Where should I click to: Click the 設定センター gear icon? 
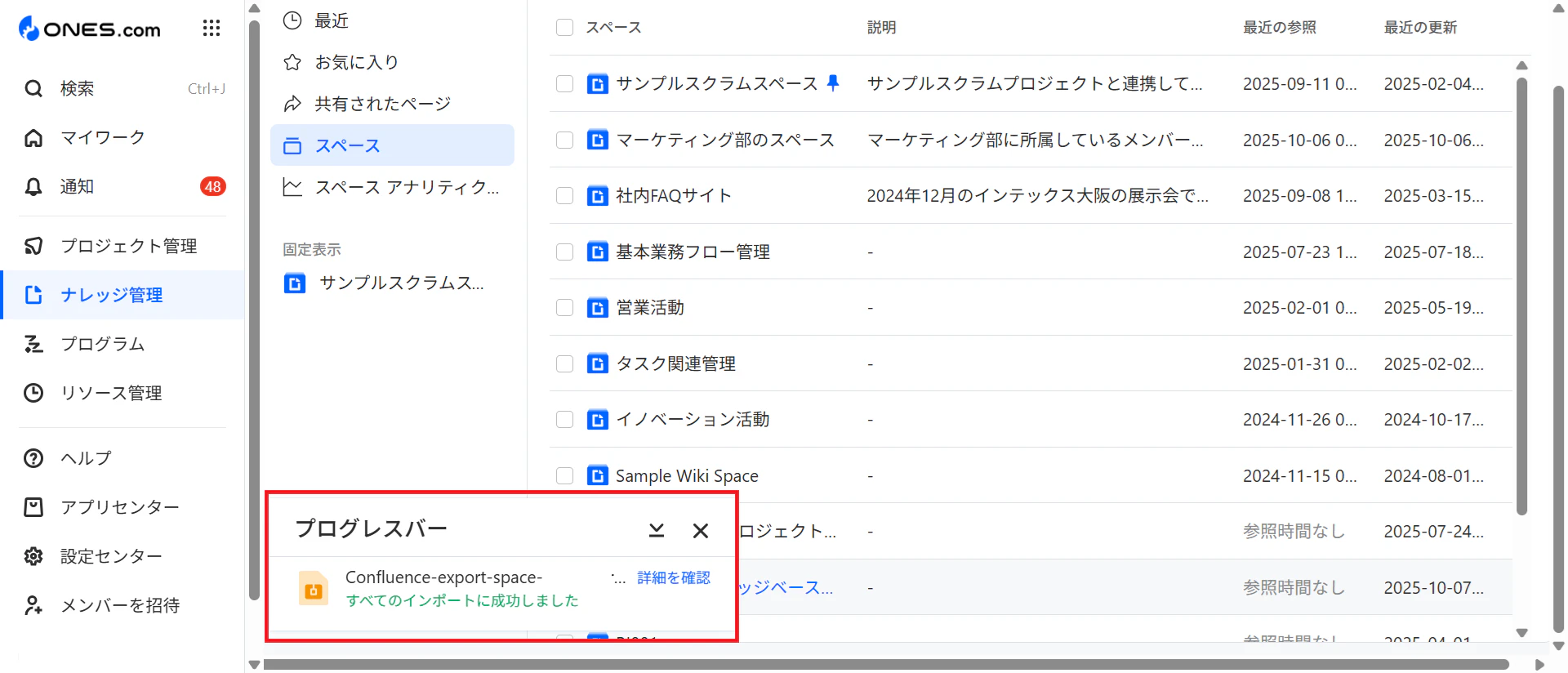[33, 556]
